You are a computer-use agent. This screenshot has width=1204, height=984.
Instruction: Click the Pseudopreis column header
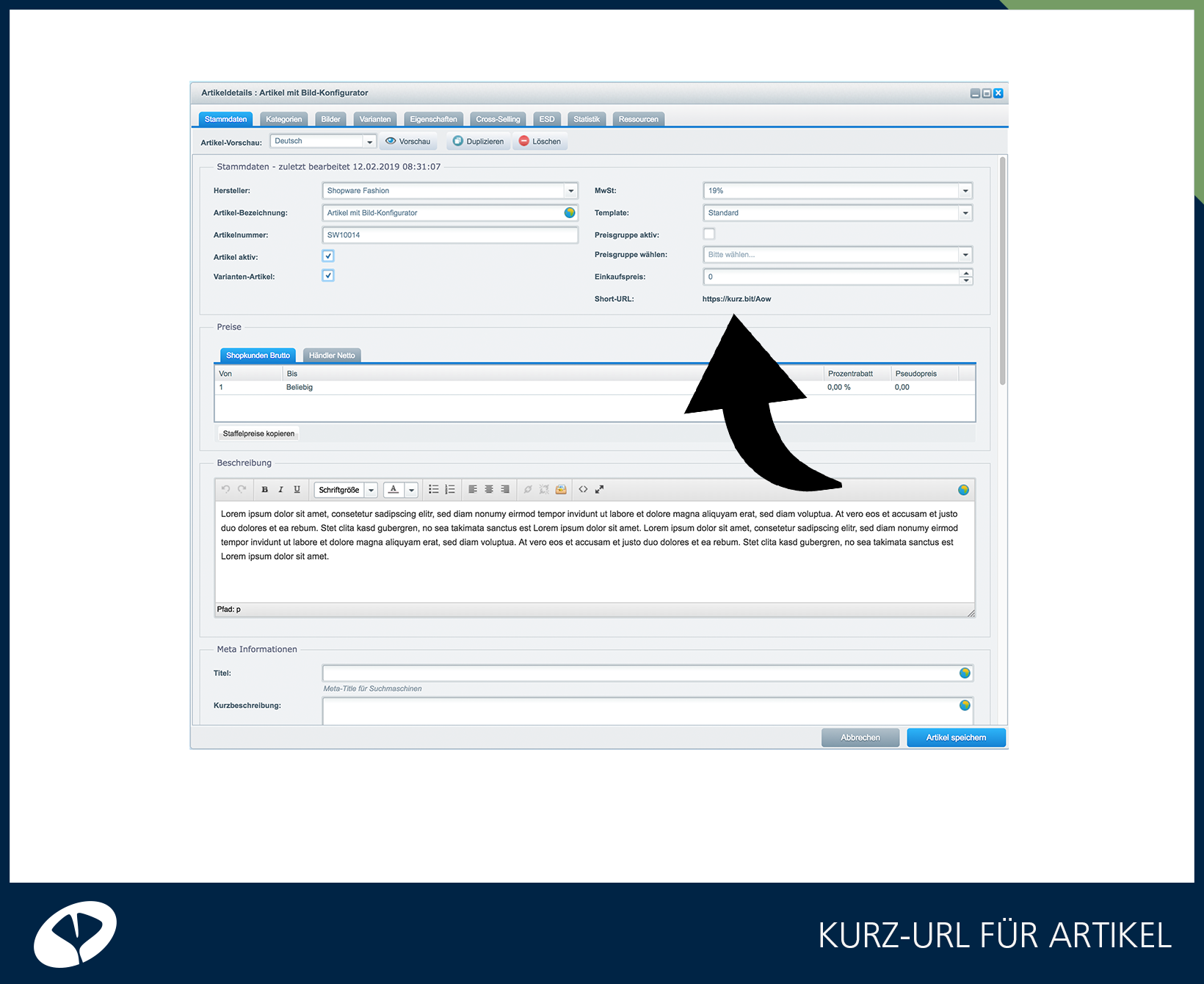[924, 374]
